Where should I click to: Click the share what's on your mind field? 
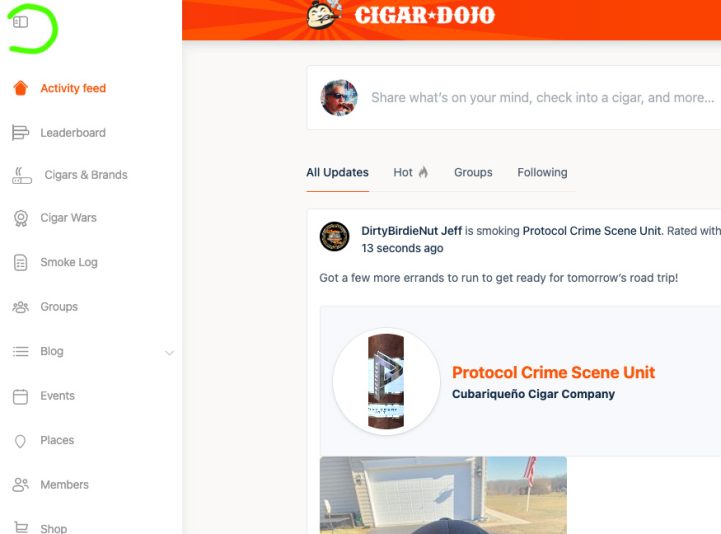pyautogui.click(x=542, y=98)
